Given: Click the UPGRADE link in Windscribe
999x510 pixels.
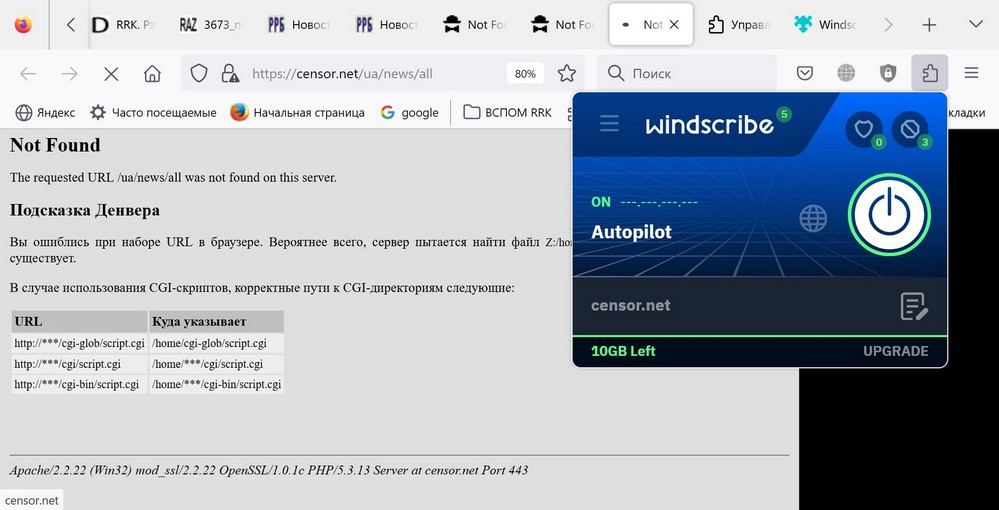Looking at the screenshot, I should pos(895,351).
